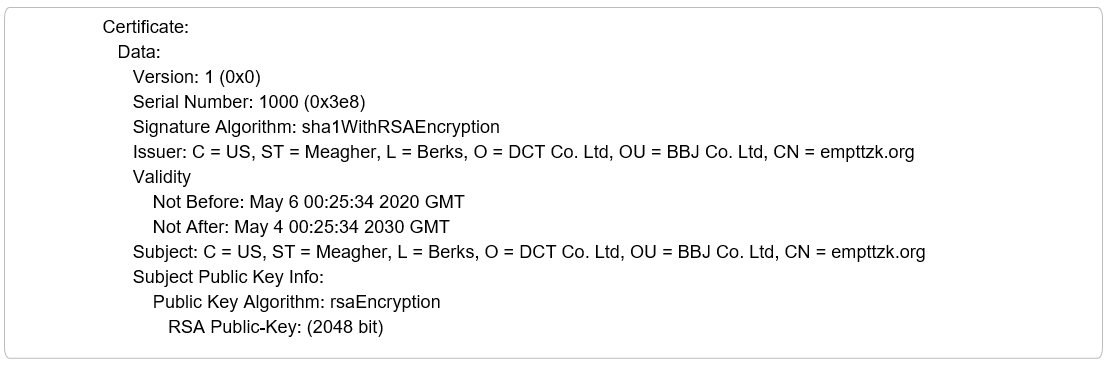Click the Public Key Algorithm: rsaEncryption line
The width and height of the screenshot is (1110, 366).
tap(297, 302)
